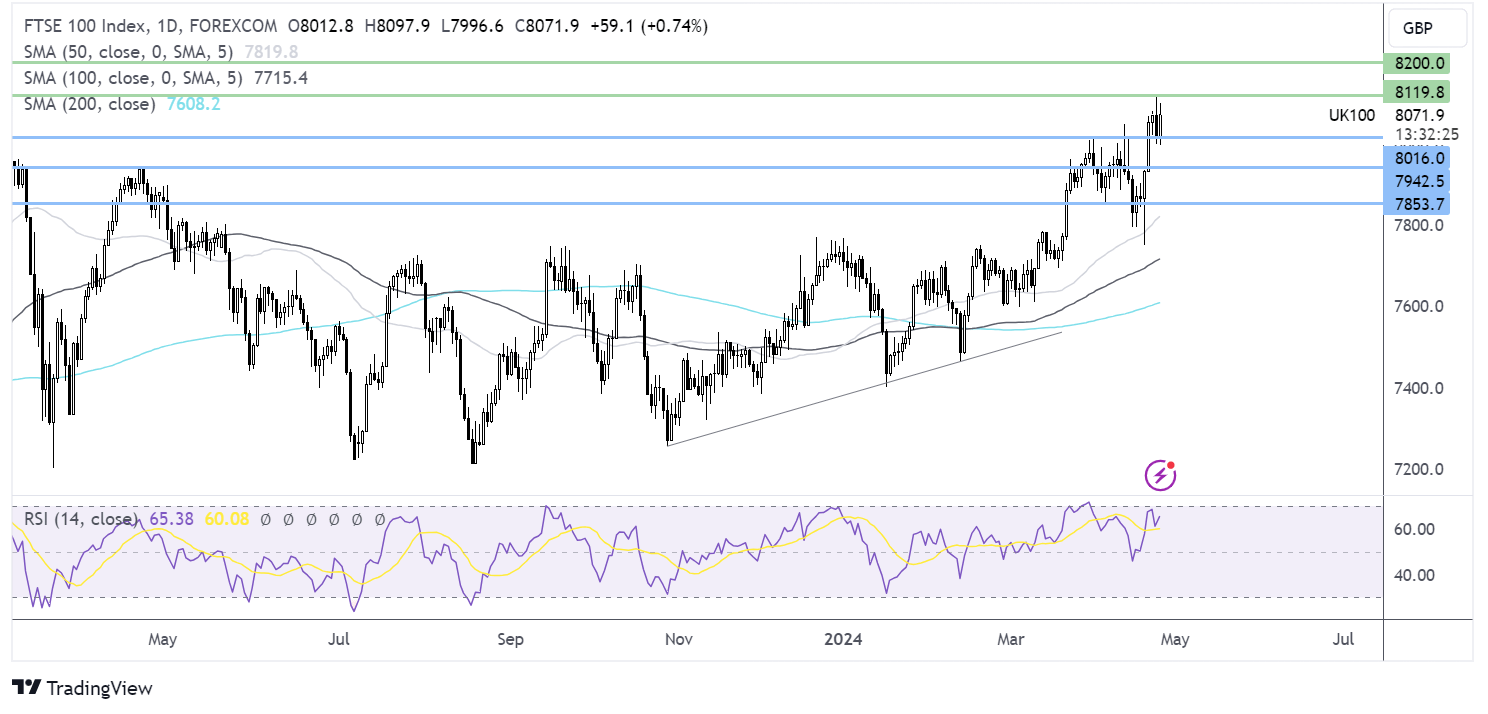Viewport: 1488px width, 714px height.
Task: Click the 7942.5 blue level label
Action: tap(1415, 181)
